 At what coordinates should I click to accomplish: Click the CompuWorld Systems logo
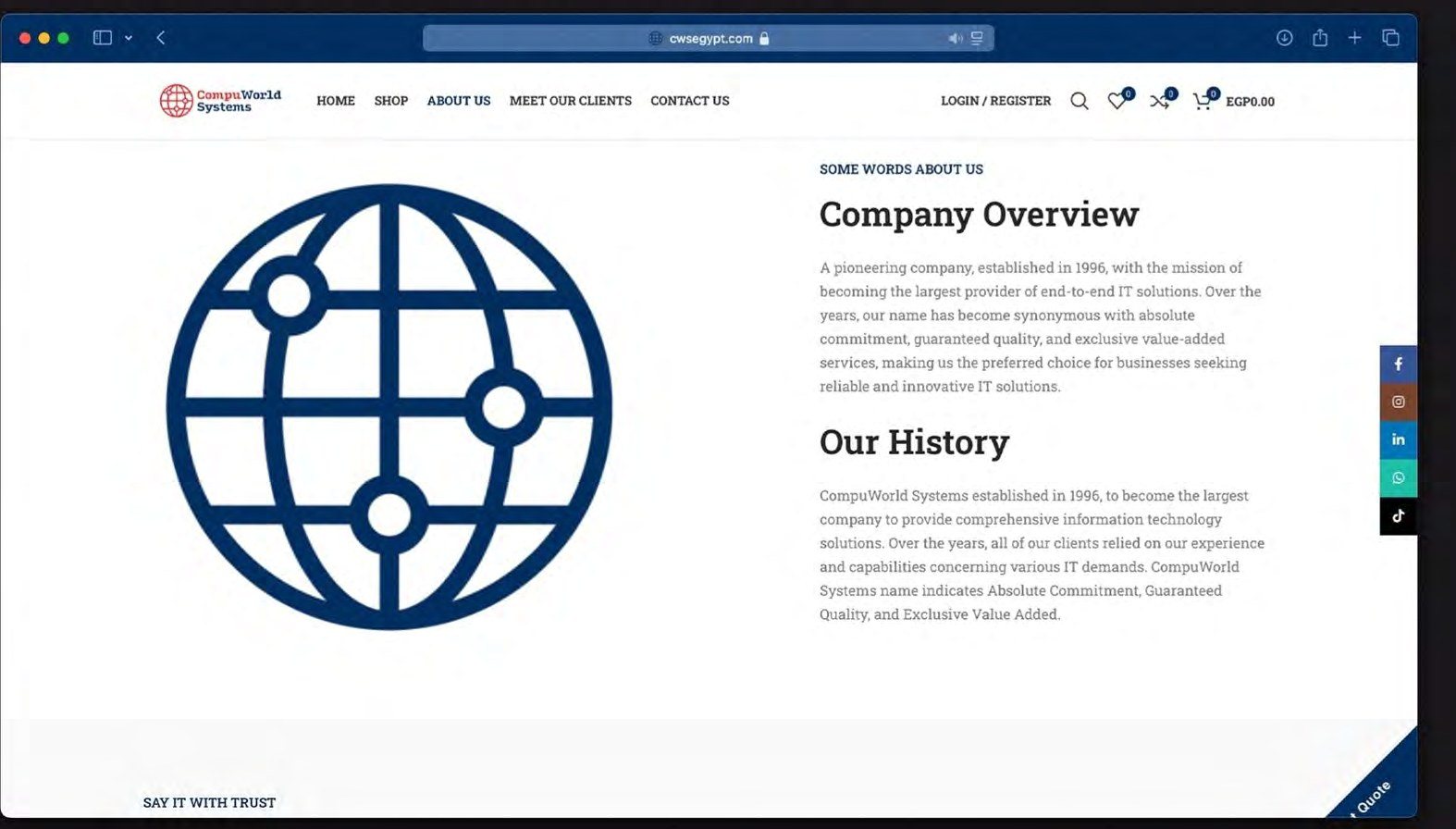click(220, 101)
